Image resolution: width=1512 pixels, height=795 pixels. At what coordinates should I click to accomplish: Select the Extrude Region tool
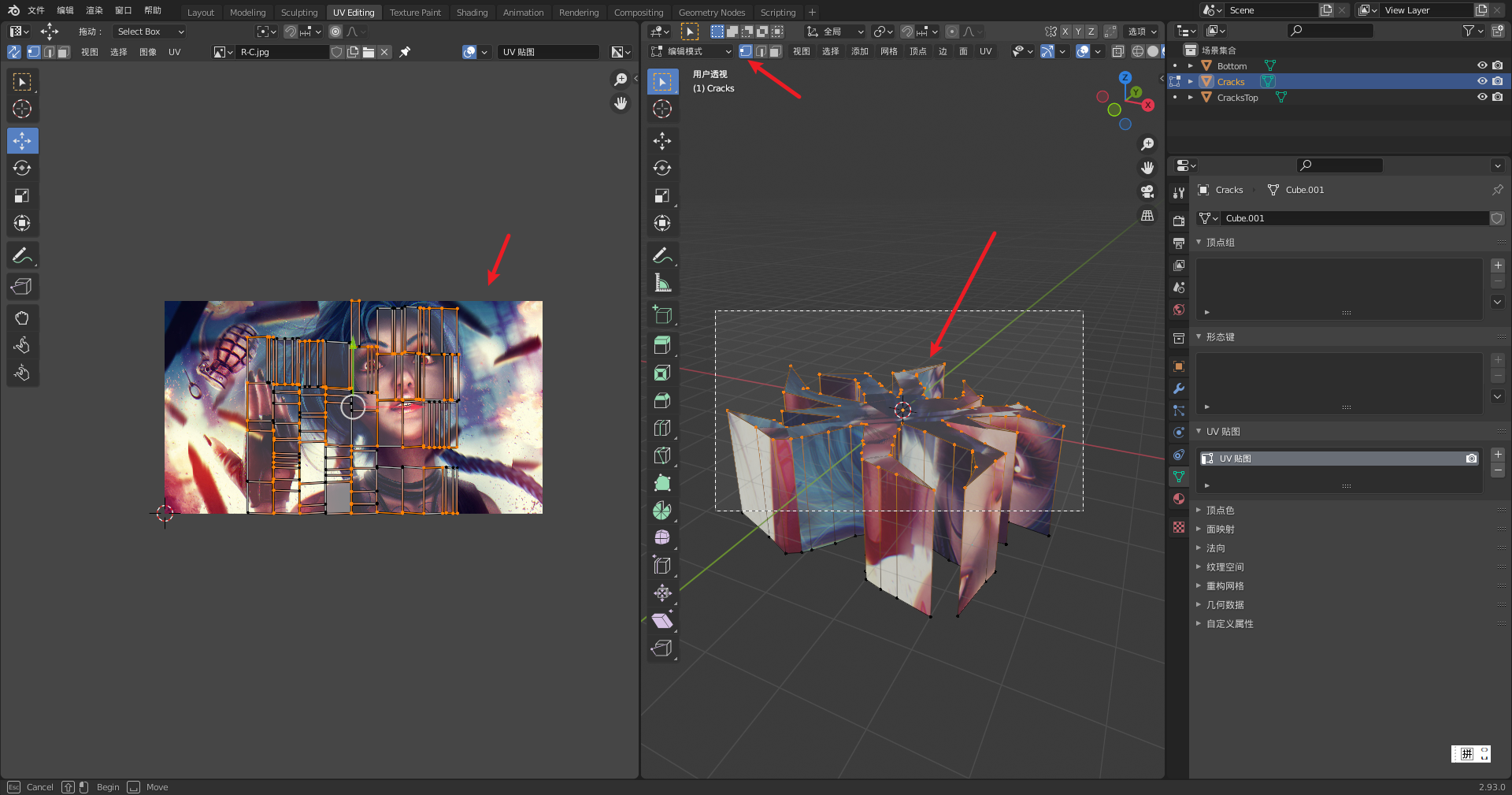662,345
